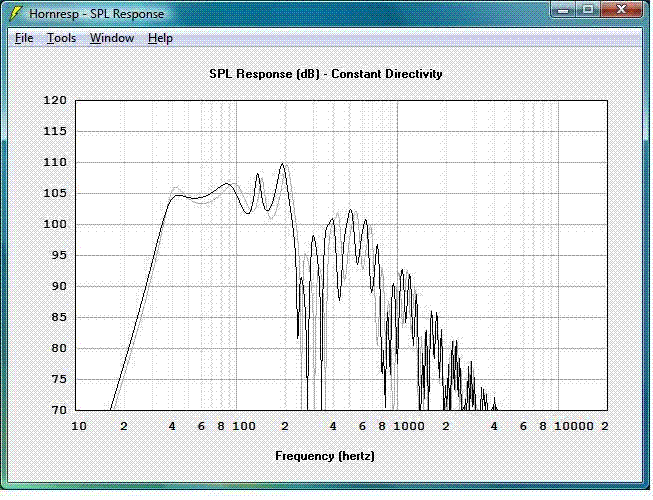
Task: Click the 1000 Hz x-axis label
Action: (x=409, y=426)
